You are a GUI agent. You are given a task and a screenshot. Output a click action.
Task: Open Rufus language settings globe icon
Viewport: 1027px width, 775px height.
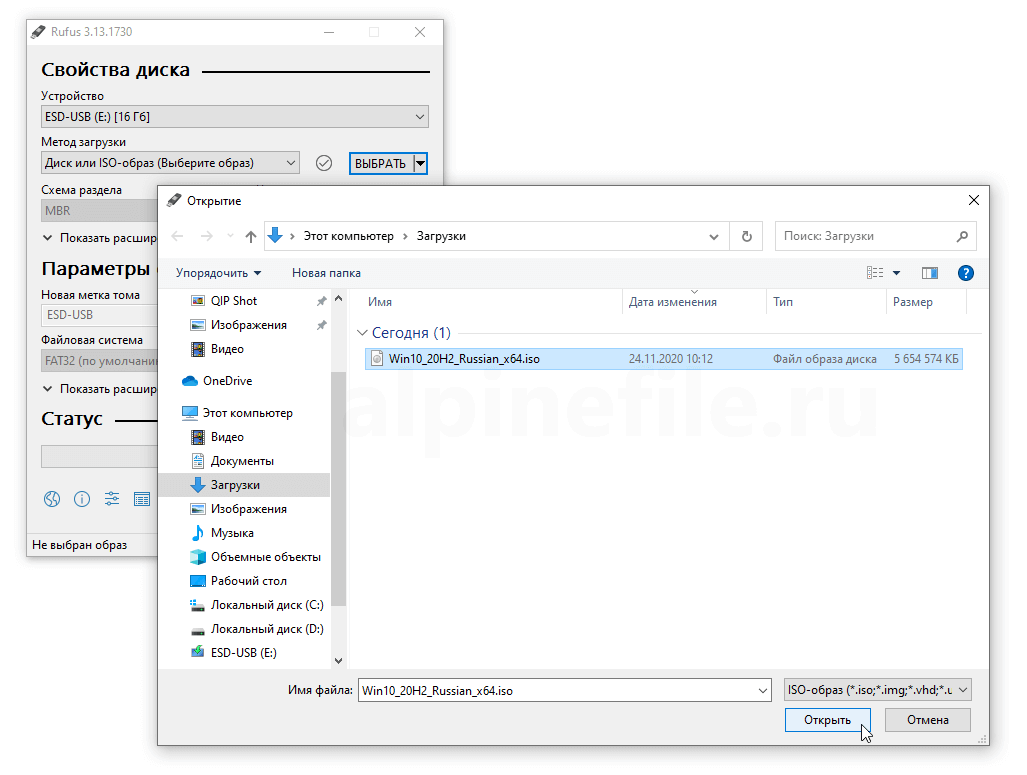tap(52, 499)
